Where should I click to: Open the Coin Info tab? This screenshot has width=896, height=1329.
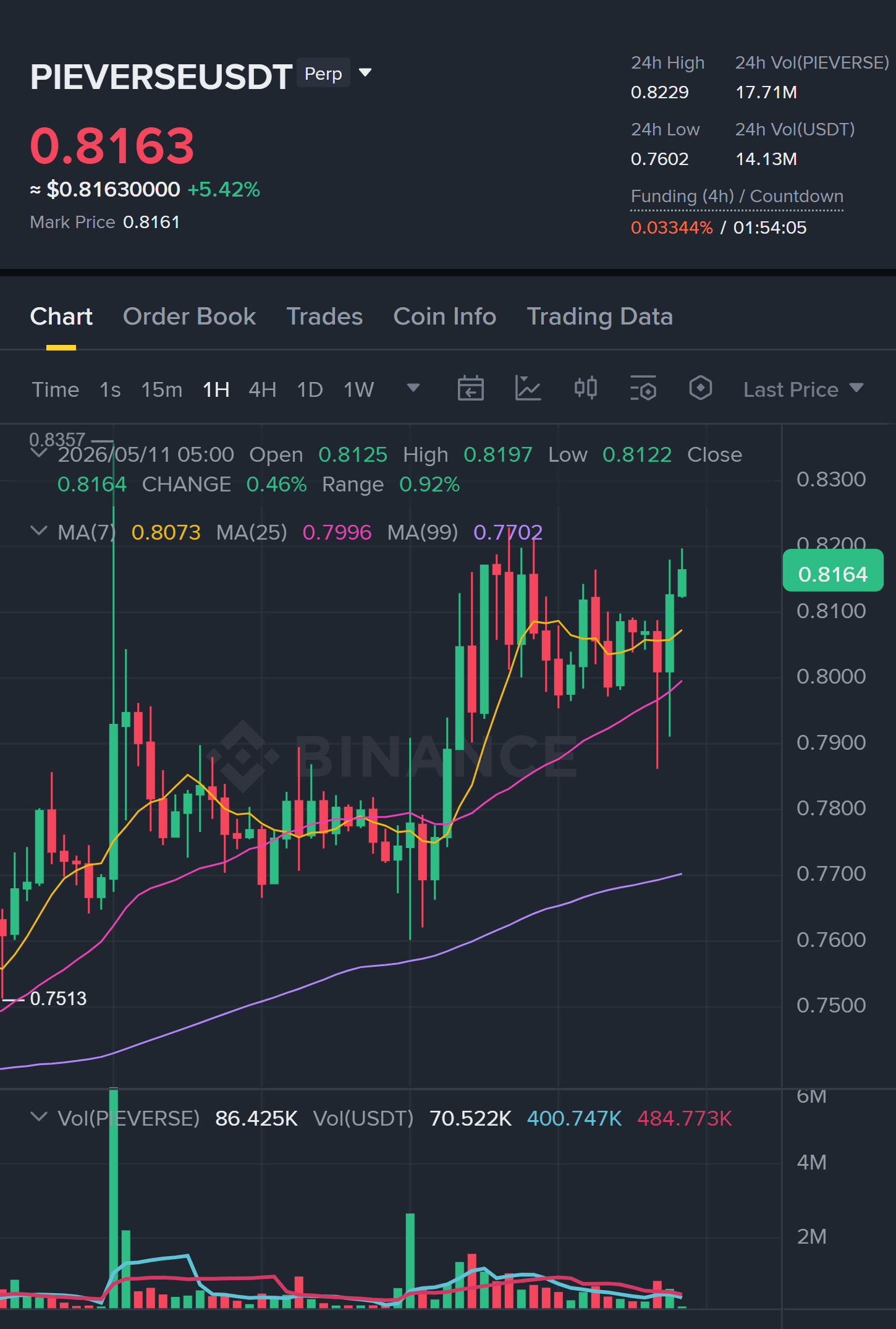pyautogui.click(x=445, y=316)
